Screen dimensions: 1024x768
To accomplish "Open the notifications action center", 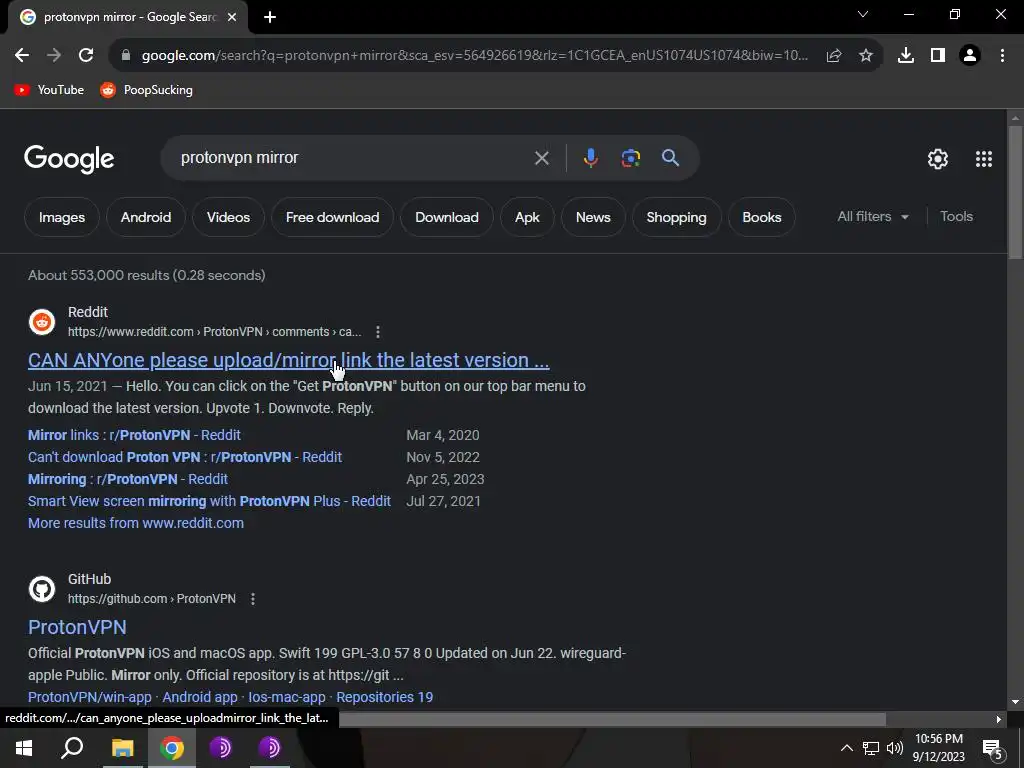I will click(992, 748).
